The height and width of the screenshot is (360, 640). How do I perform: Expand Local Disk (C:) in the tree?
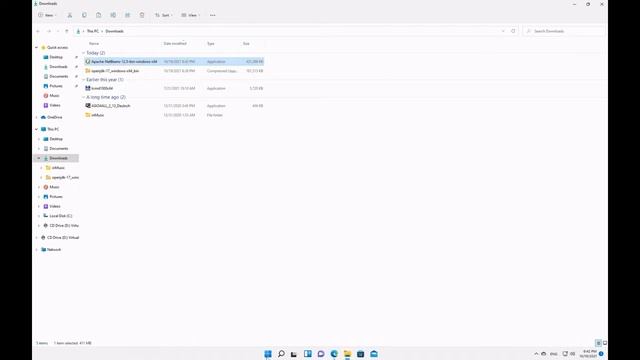39,216
